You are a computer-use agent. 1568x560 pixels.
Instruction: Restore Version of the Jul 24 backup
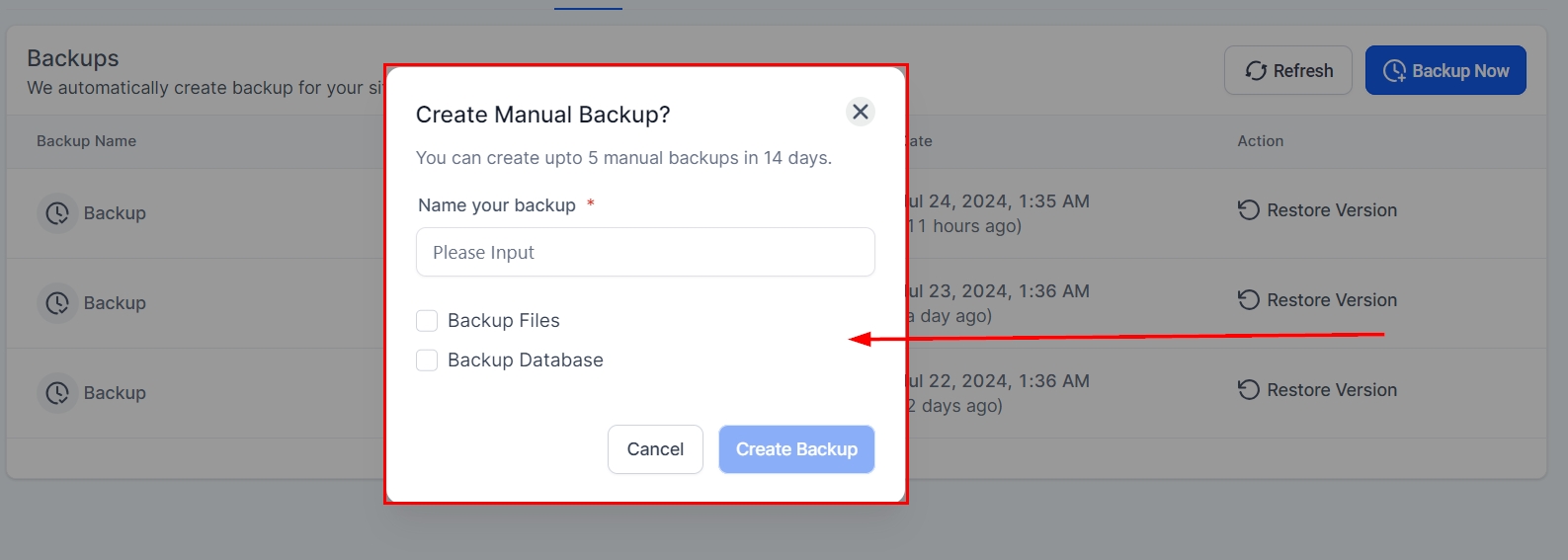point(1331,210)
